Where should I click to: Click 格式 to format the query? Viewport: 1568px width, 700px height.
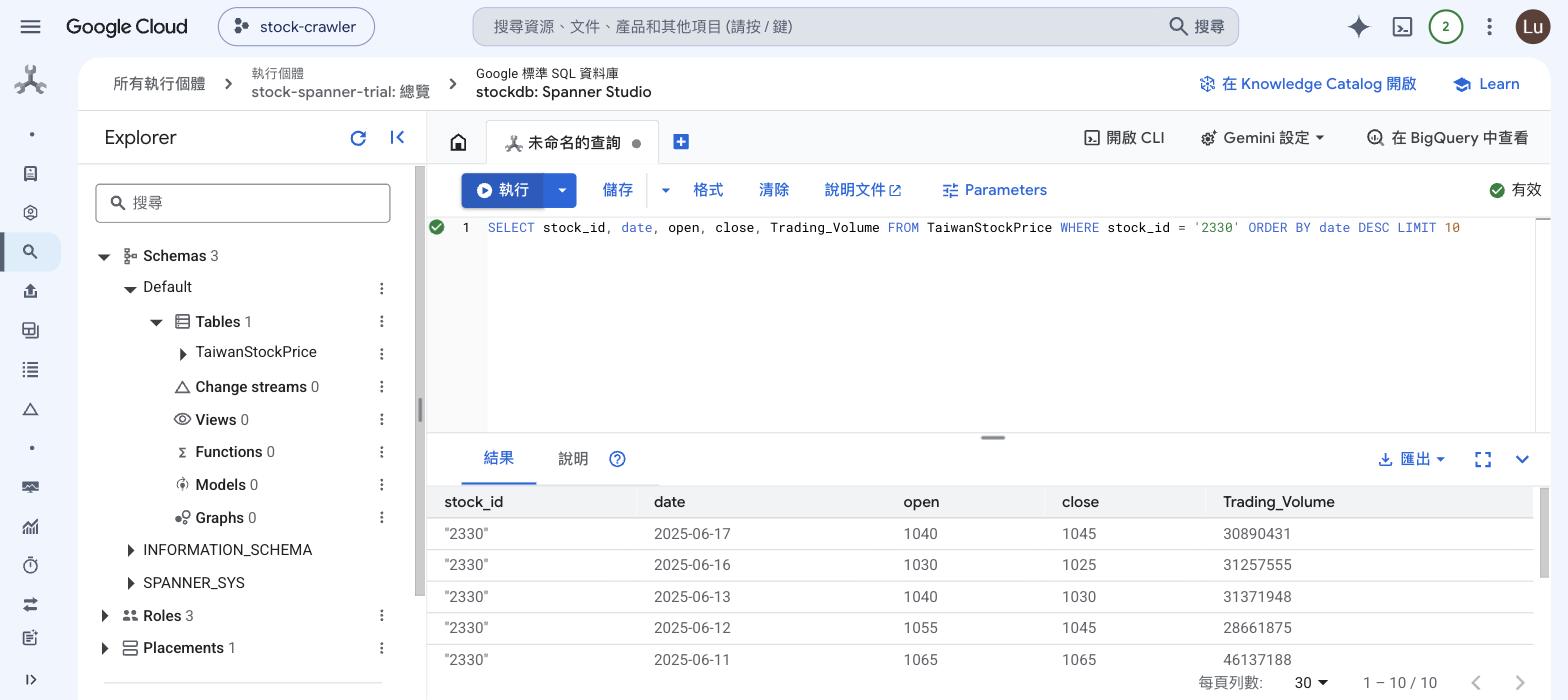pos(708,190)
